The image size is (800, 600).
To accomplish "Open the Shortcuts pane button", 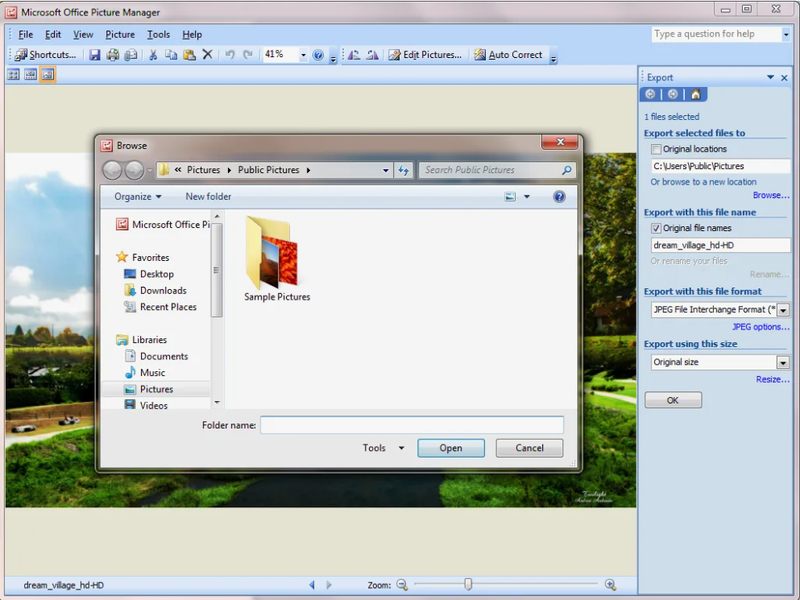I will [x=46, y=55].
